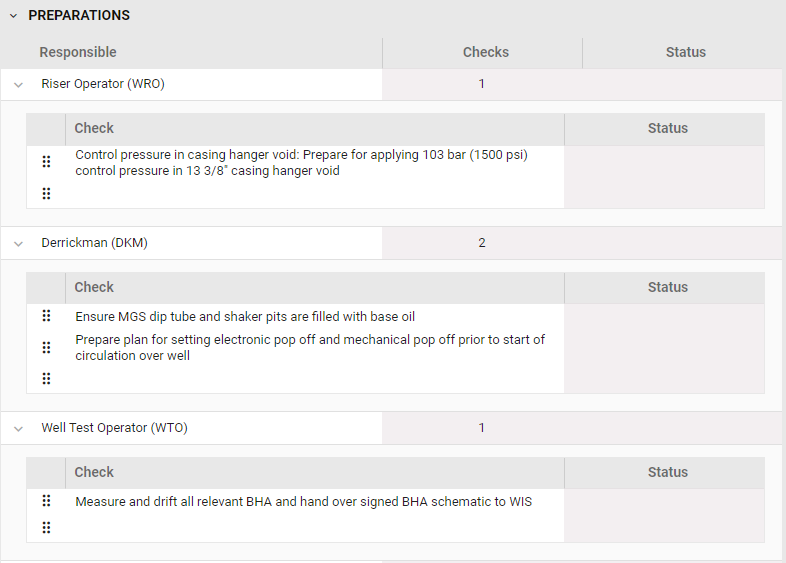Select the MGS dip tube base oil check

tap(244, 317)
